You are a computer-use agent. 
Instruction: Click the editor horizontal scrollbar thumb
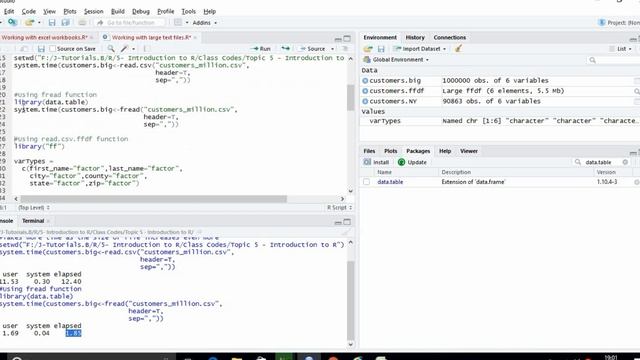click(153, 199)
